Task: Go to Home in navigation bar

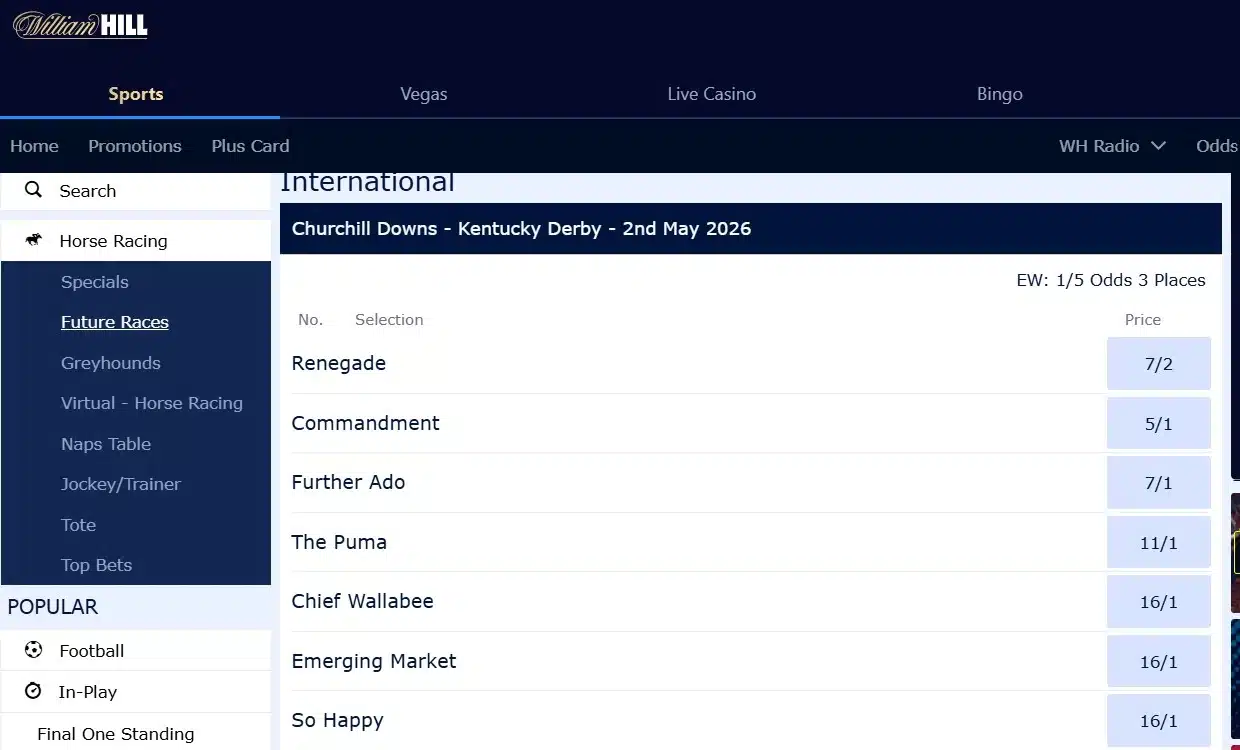Action: tap(34, 146)
